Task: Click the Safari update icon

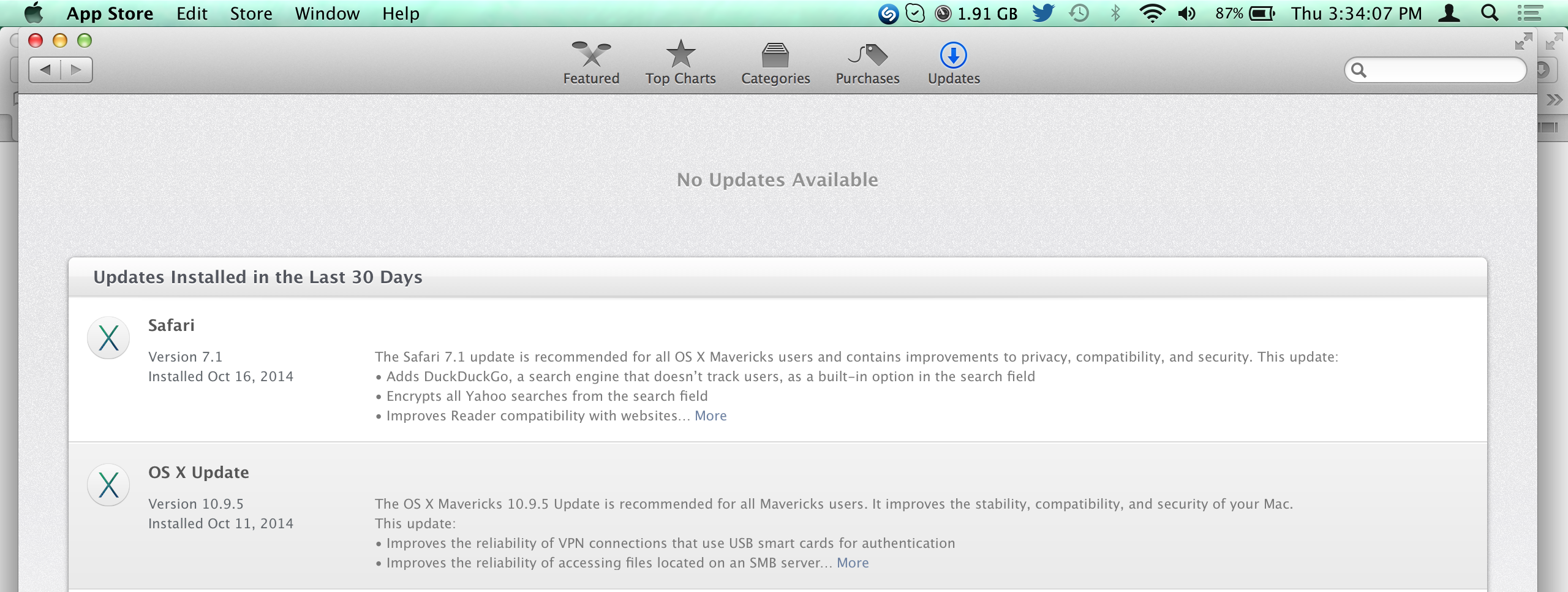Action: [x=108, y=338]
